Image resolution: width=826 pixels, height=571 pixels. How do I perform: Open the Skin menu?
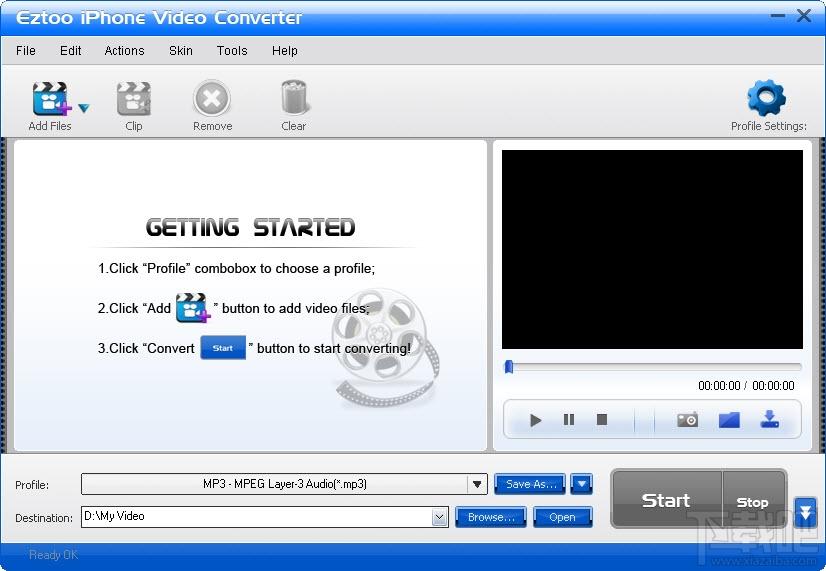181,51
